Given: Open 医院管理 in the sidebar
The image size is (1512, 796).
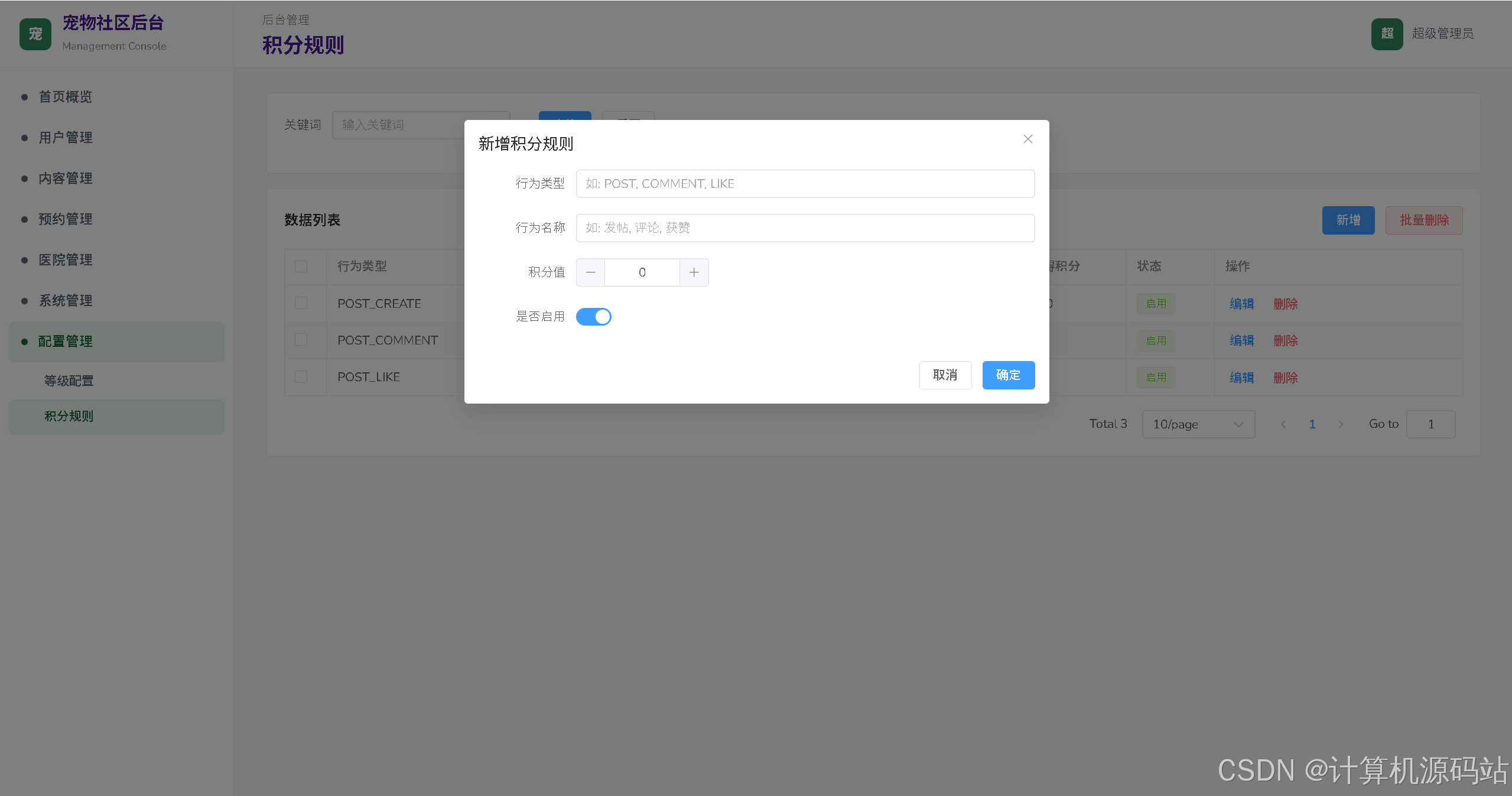Looking at the screenshot, I should [x=116, y=260].
